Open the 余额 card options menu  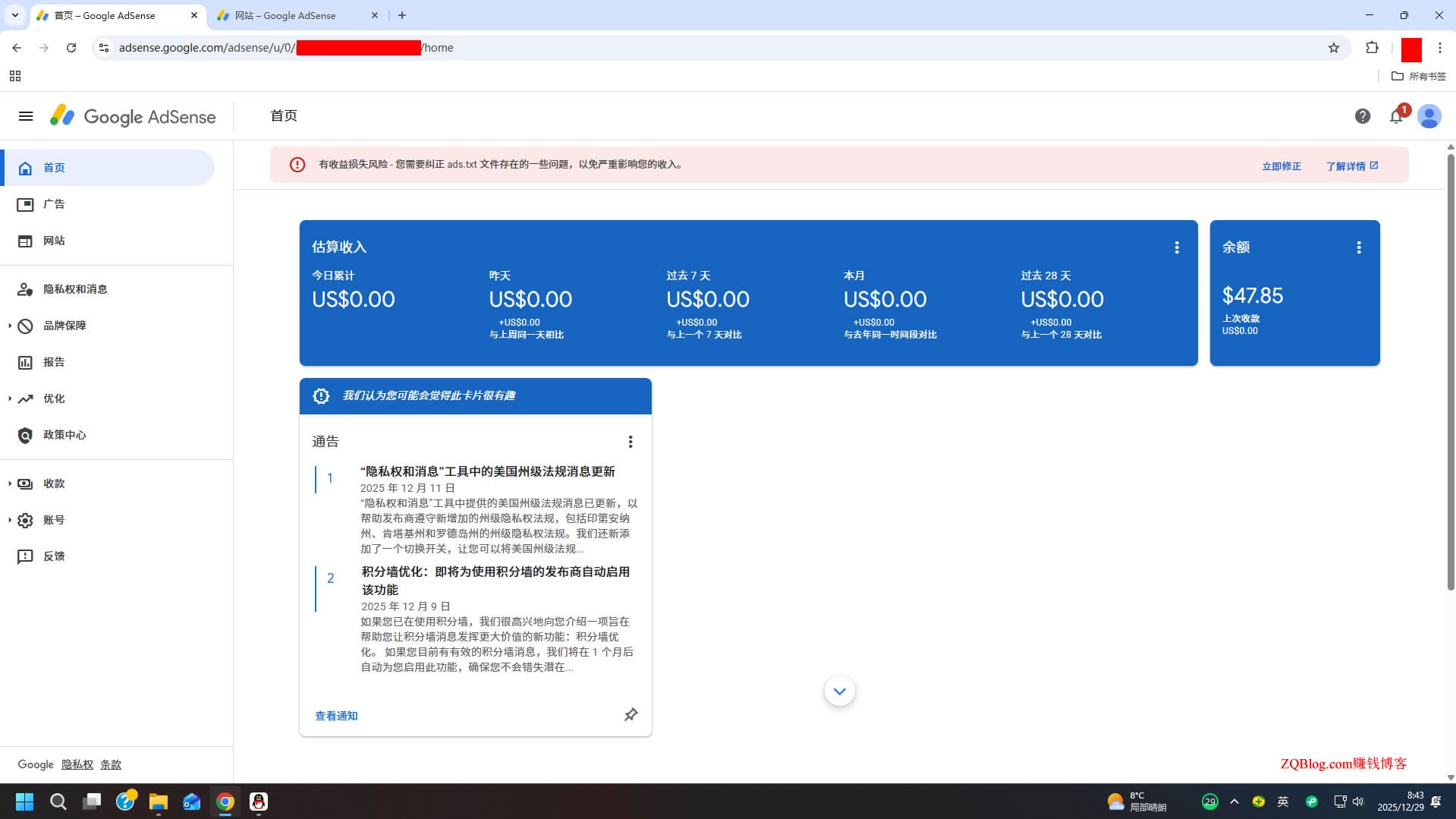click(x=1359, y=247)
